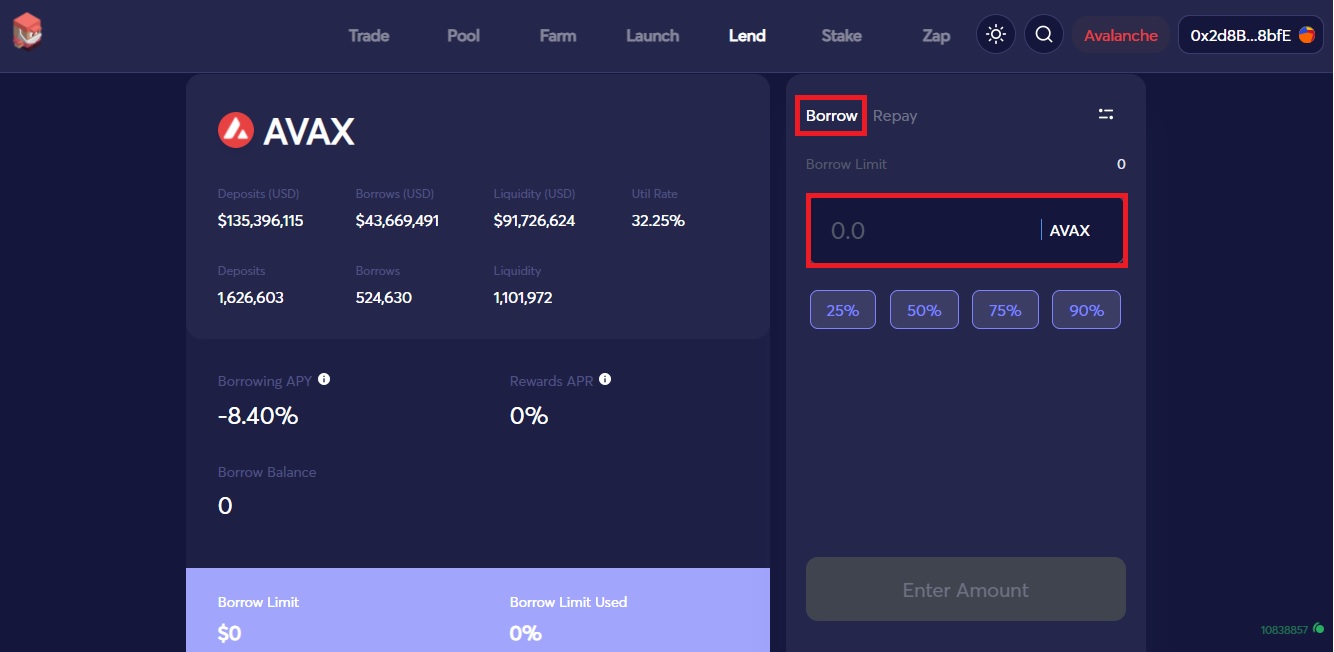
Task: Click Util Rate value 32.25%
Action: 658,220
